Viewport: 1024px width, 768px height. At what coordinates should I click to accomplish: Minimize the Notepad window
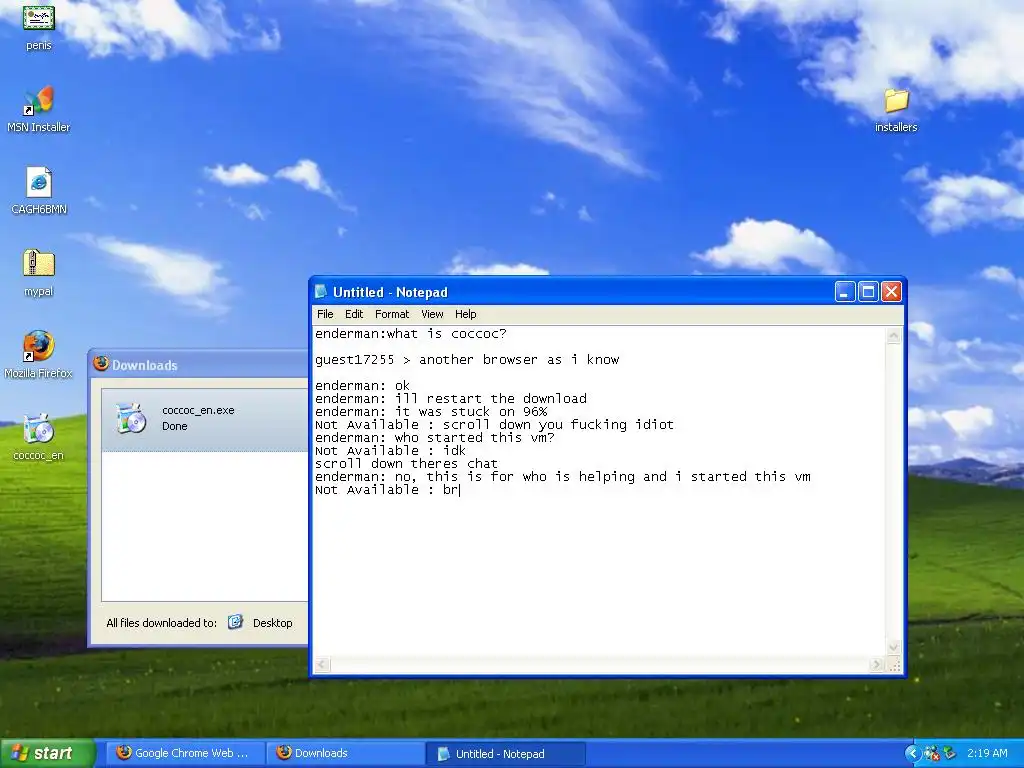845,292
